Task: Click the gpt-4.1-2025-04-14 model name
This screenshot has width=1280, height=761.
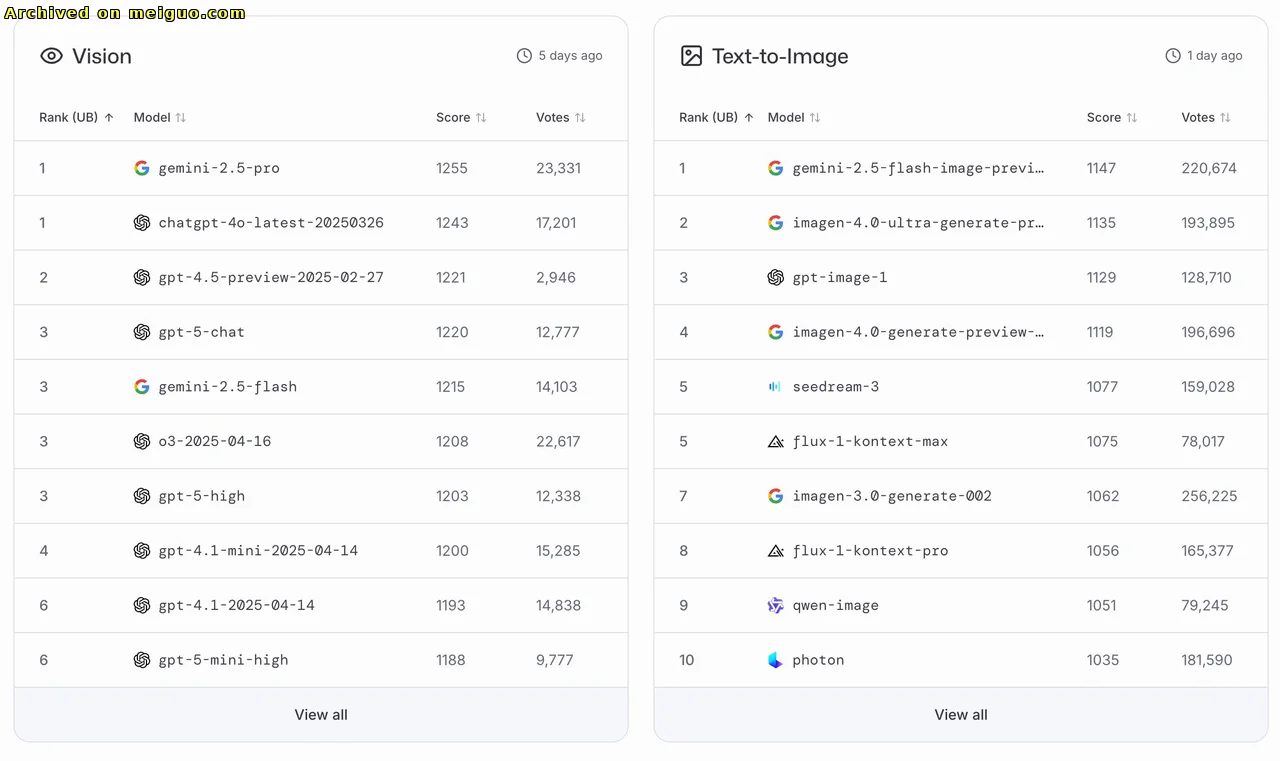Action: (x=237, y=605)
